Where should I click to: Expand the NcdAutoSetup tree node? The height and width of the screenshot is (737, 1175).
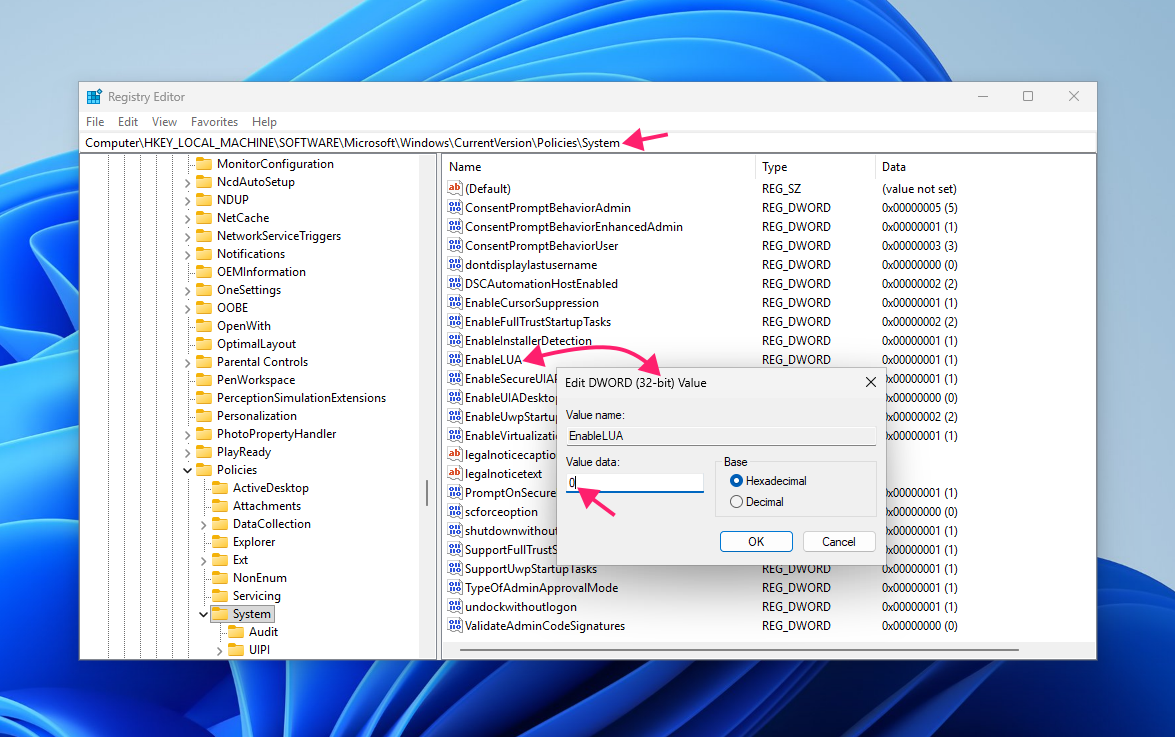[x=187, y=183]
